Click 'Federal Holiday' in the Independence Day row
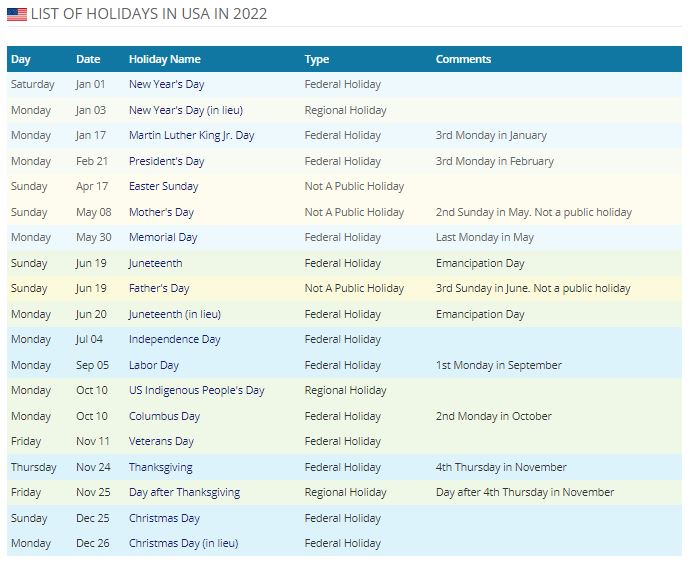Screen dimensions: 692x569 click(342, 339)
